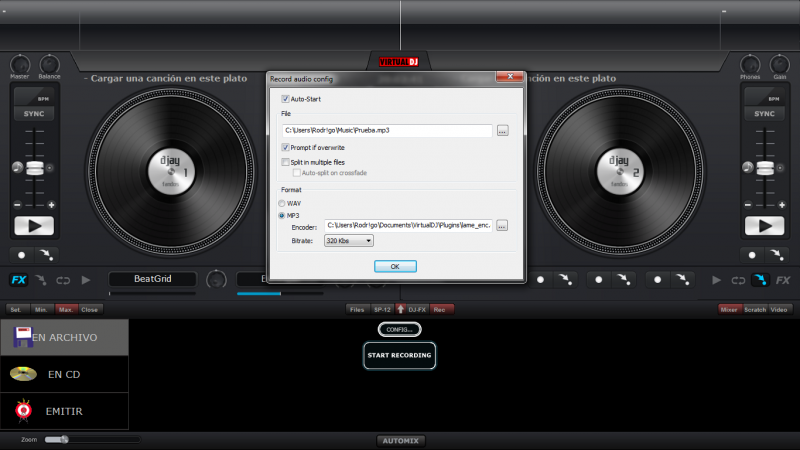Toggle the right deck FX button

click(x=783, y=280)
